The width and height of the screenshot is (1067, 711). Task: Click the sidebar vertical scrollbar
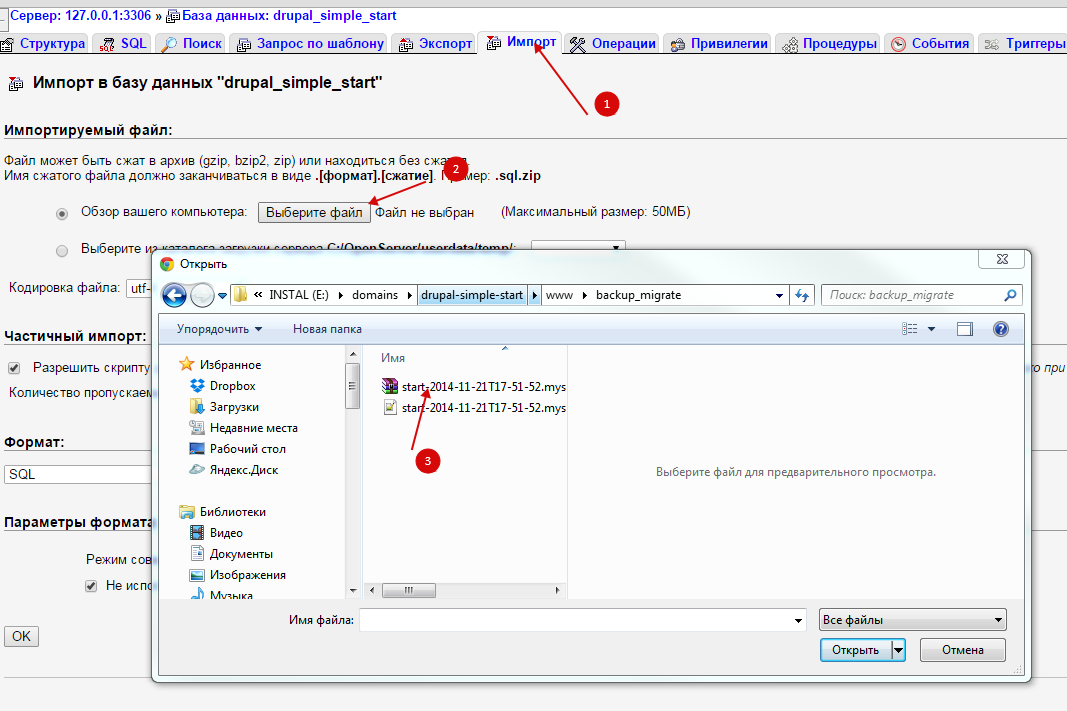tap(352, 470)
